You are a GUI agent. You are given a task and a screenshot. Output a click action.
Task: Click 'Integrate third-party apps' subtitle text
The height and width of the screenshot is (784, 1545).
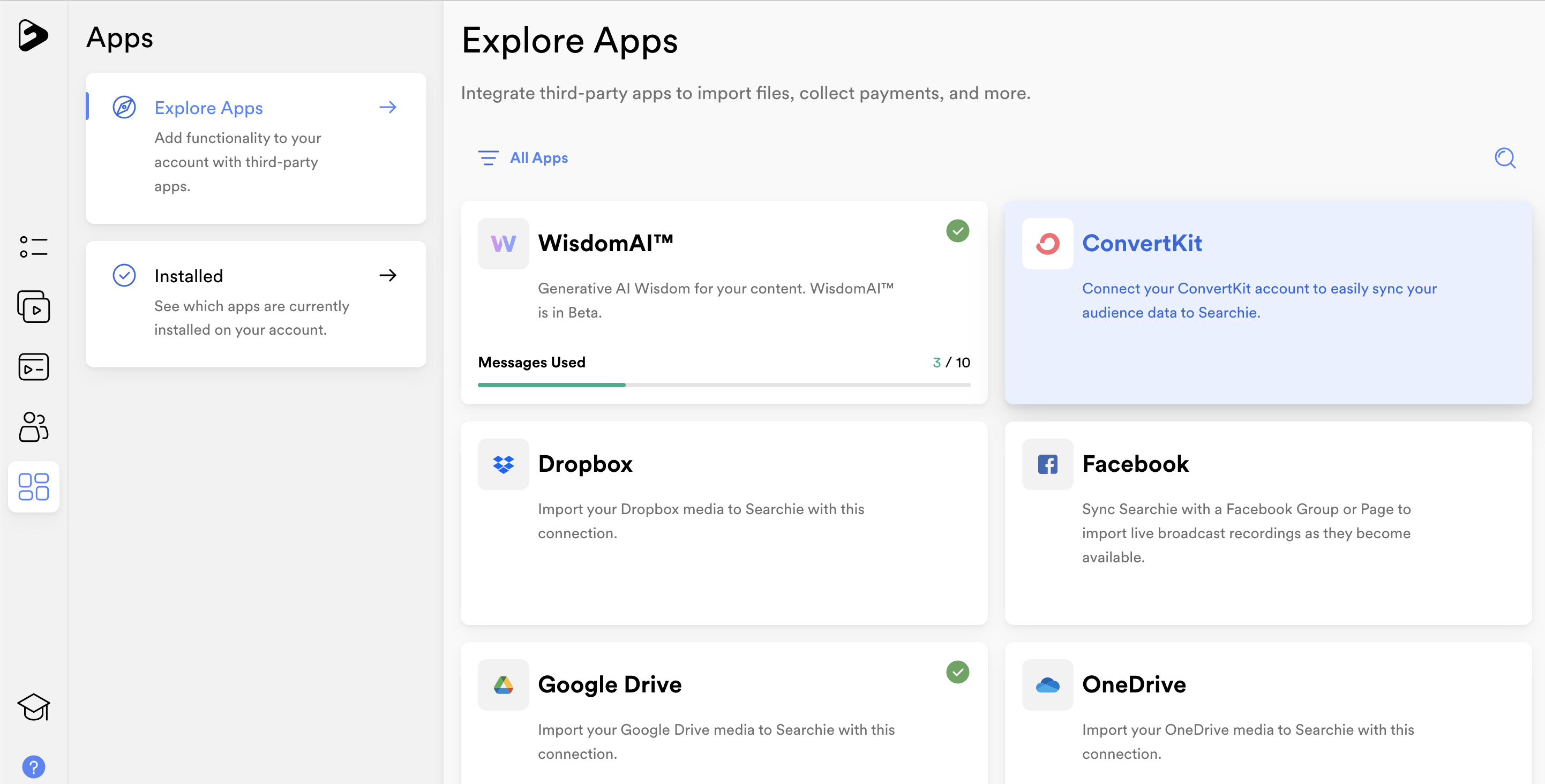(746, 94)
